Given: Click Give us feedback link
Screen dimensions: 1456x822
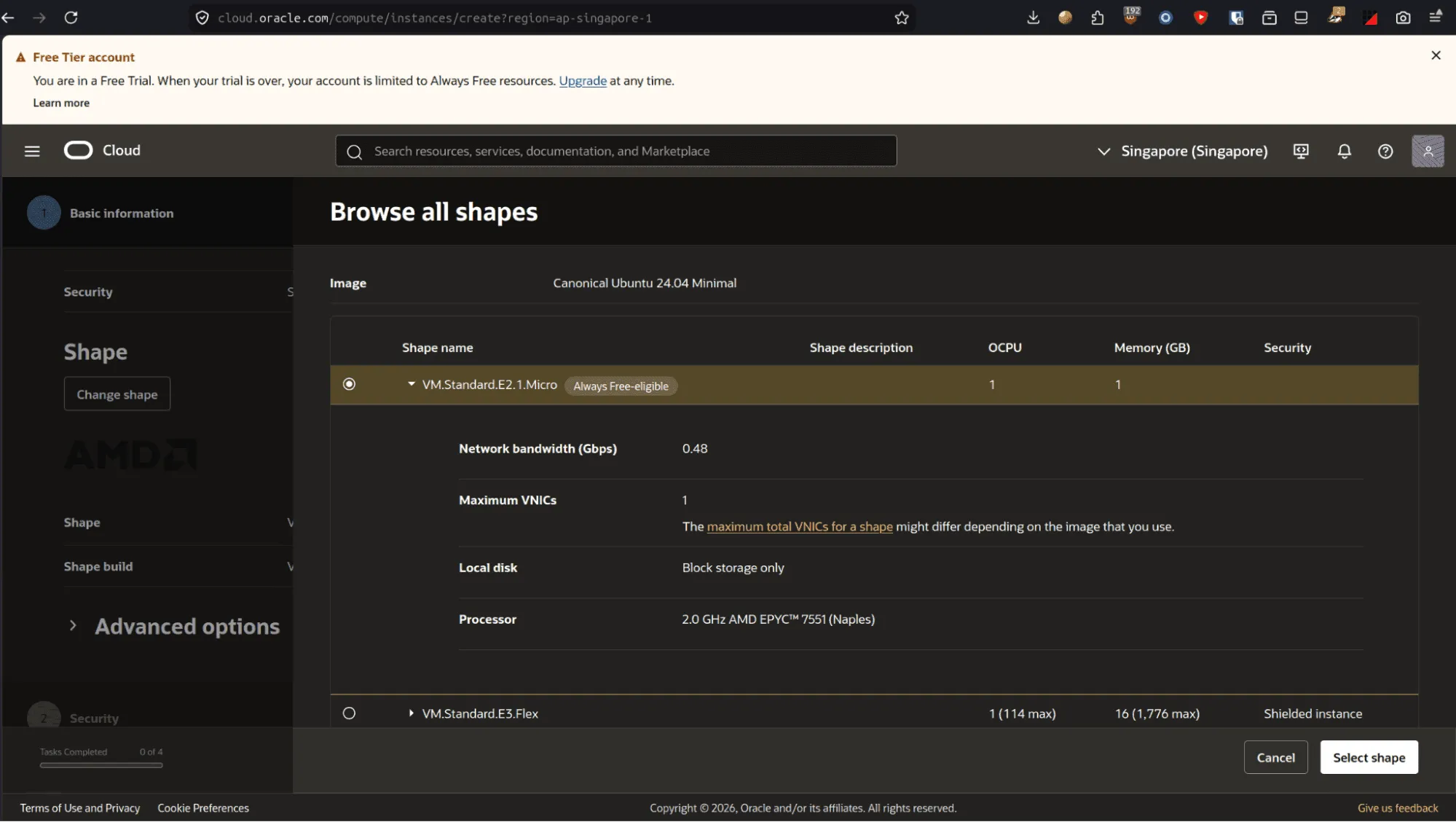Looking at the screenshot, I should click(1398, 807).
